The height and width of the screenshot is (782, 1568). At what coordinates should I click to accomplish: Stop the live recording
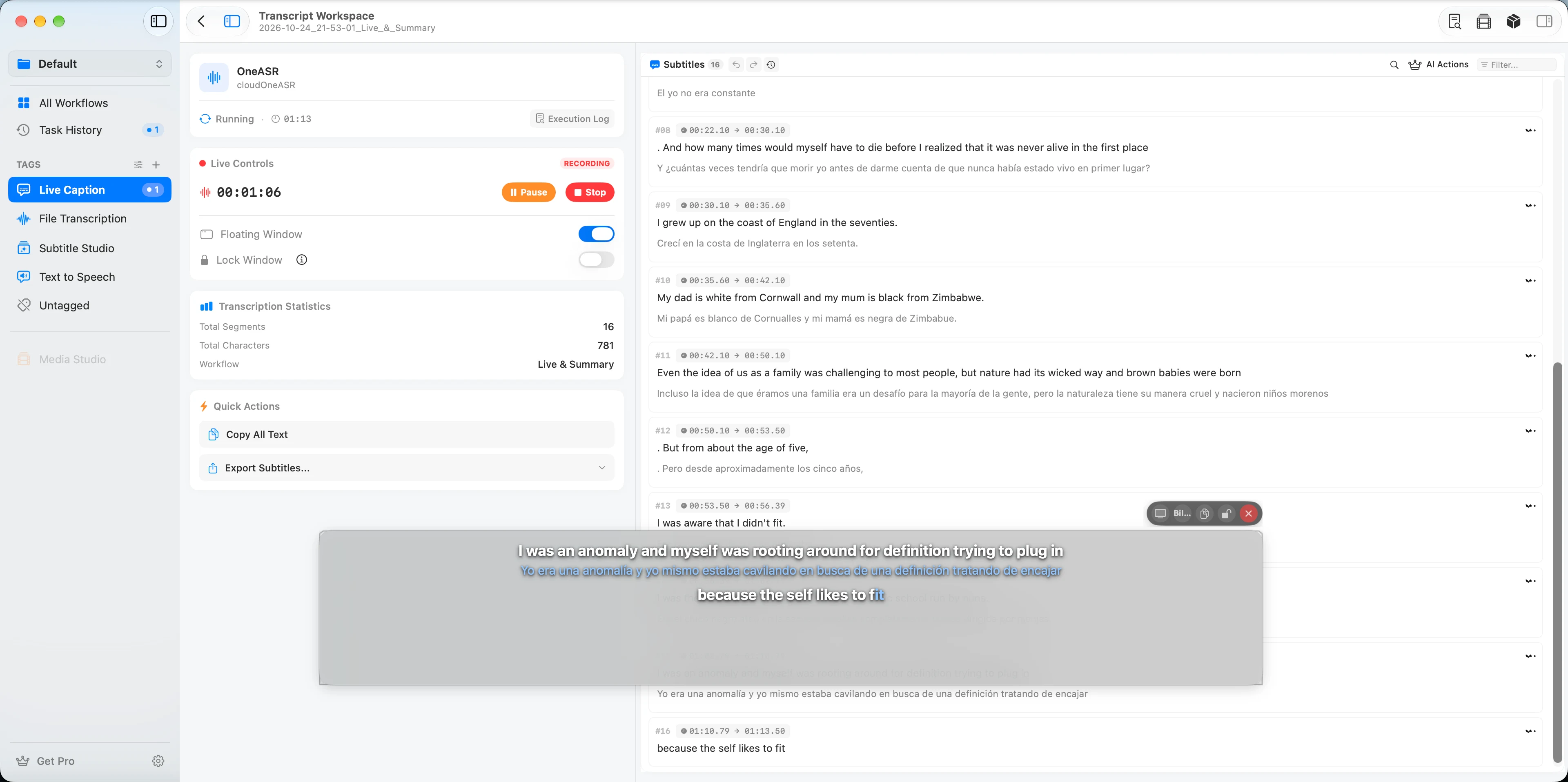pos(590,192)
